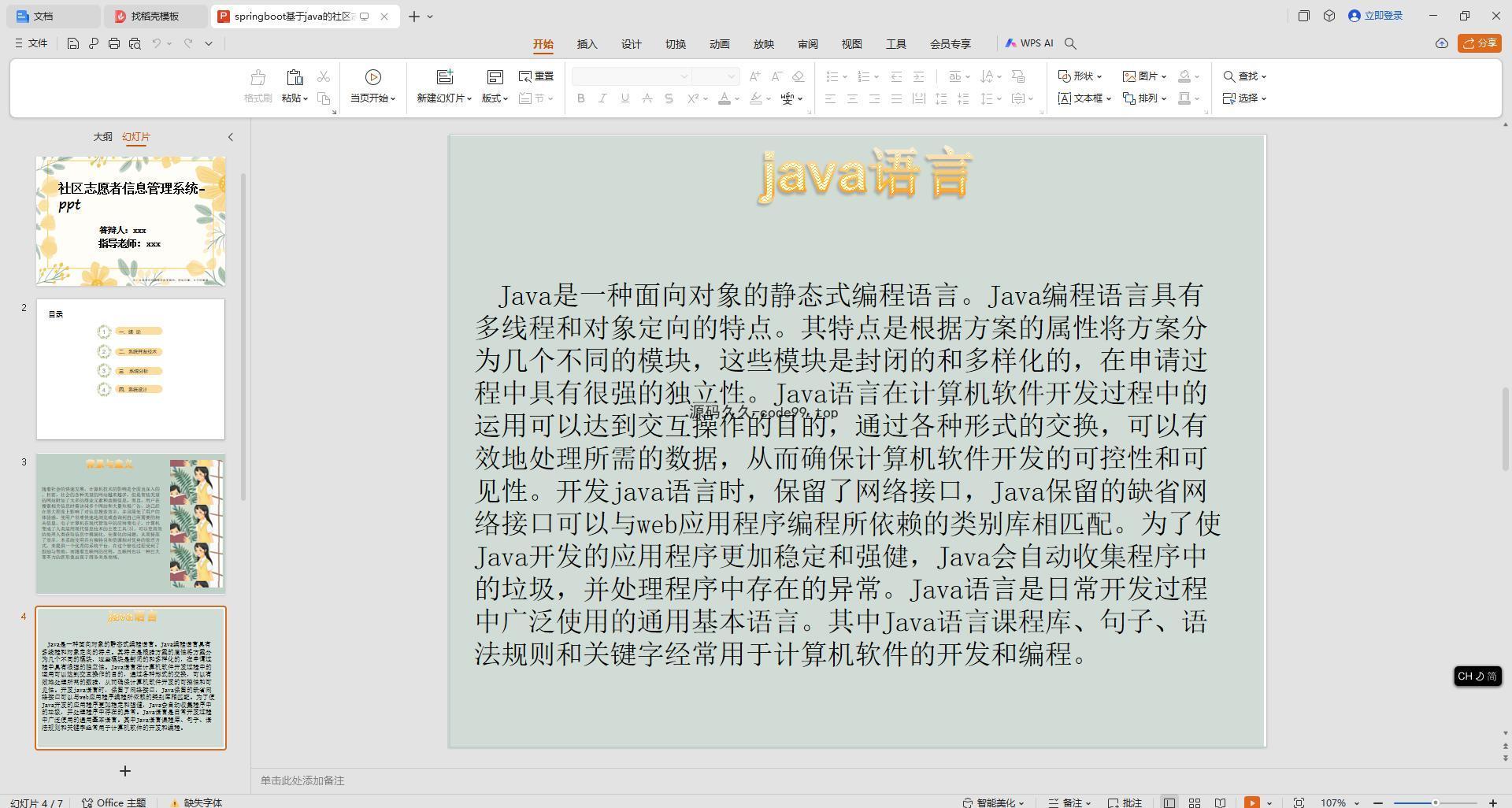Screen dimensions: 1512x808
Task: Click the clear formatting eraser icon
Action: 798,76
